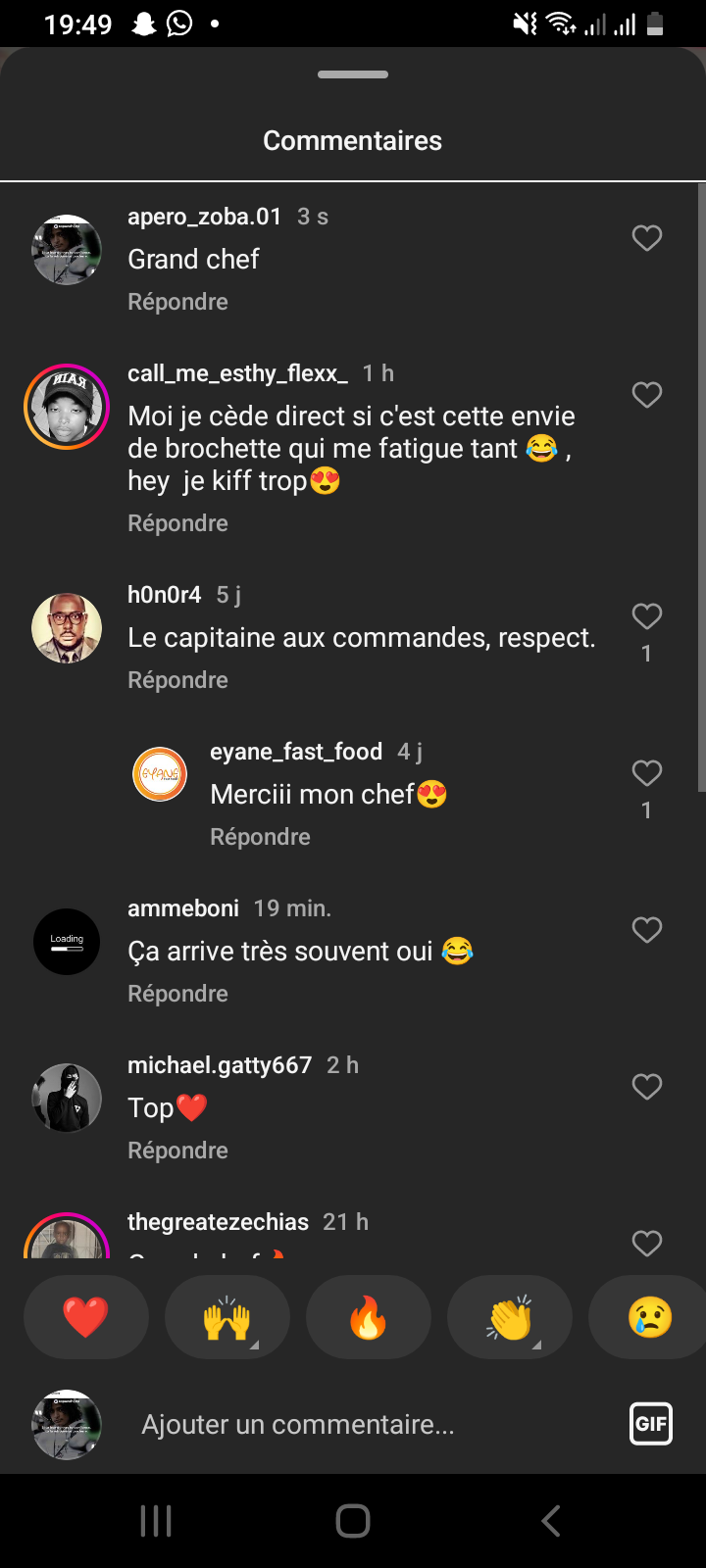This screenshot has width=706, height=1568.
Task: Send the raised hands emoji reaction
Action: [x=227, y=1317]
